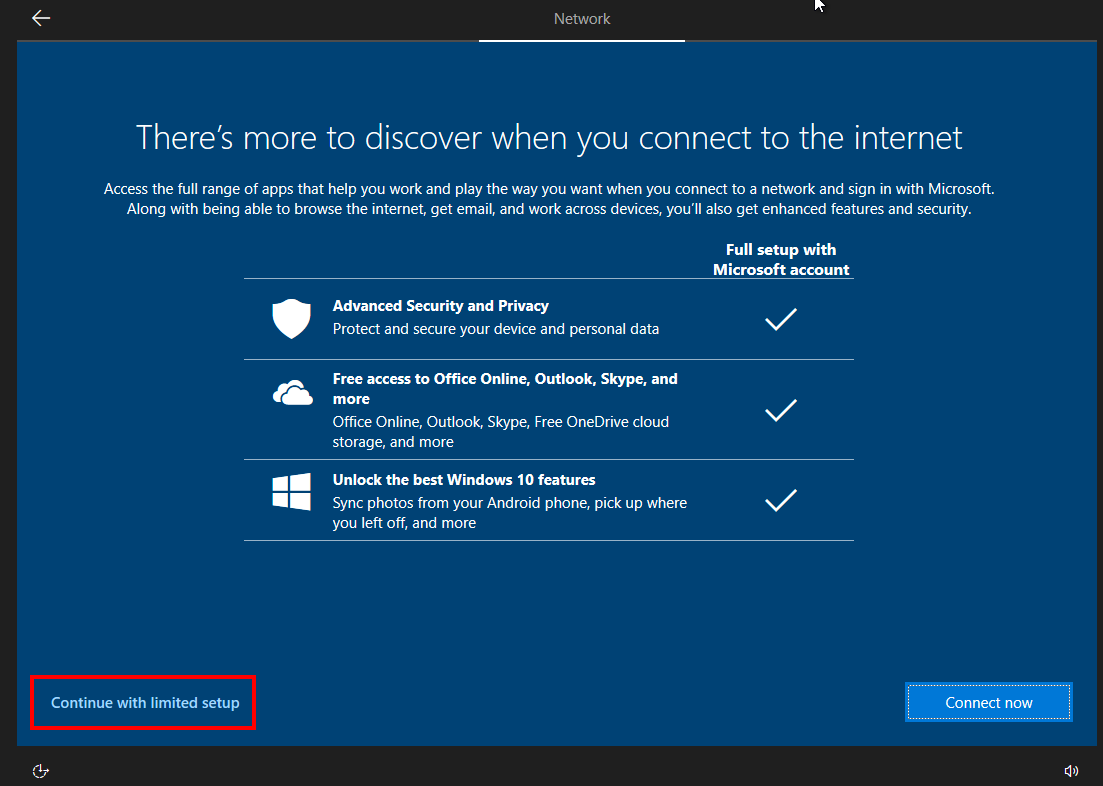Click 'Sync photos from your Android phone' text
This screenshot has width=1103, height=786.
509,512
